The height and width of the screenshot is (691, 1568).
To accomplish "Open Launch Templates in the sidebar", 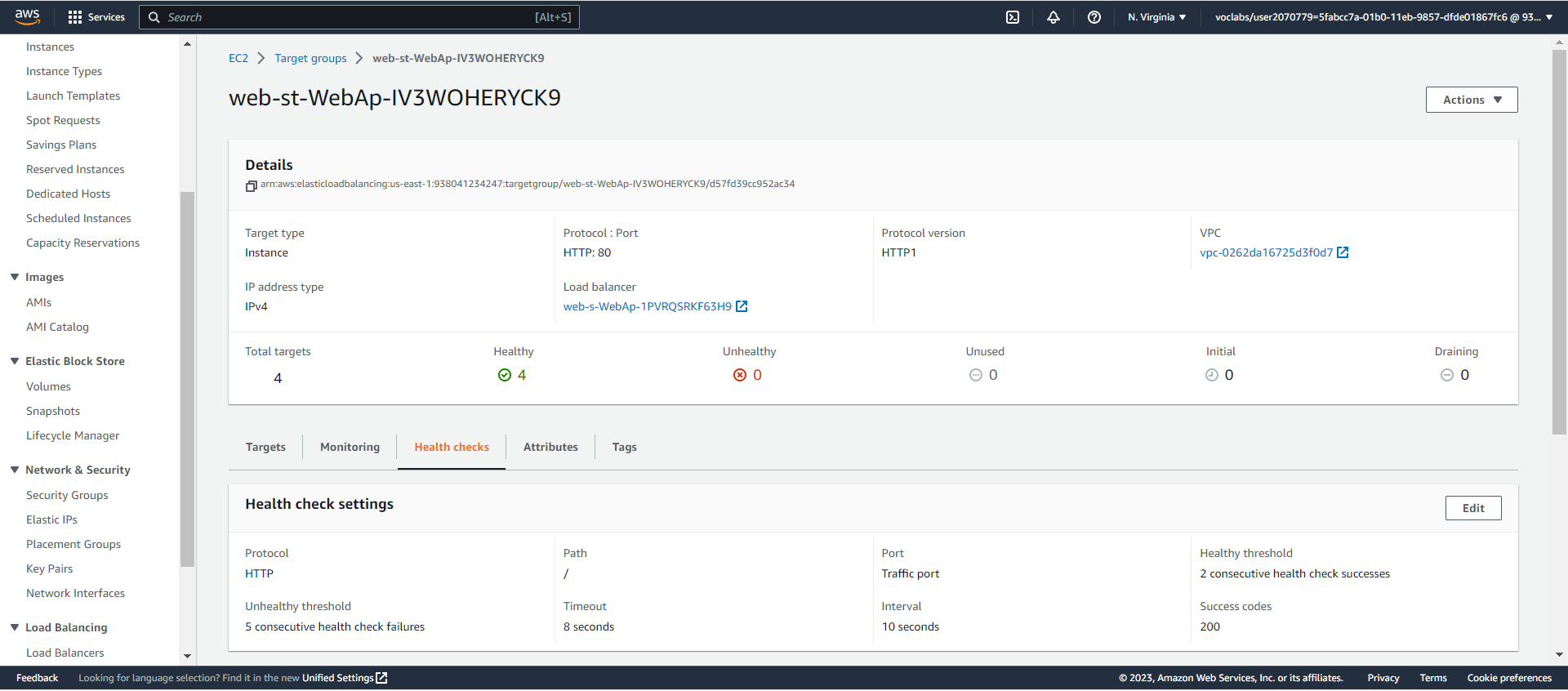I will tap(73, 96).
